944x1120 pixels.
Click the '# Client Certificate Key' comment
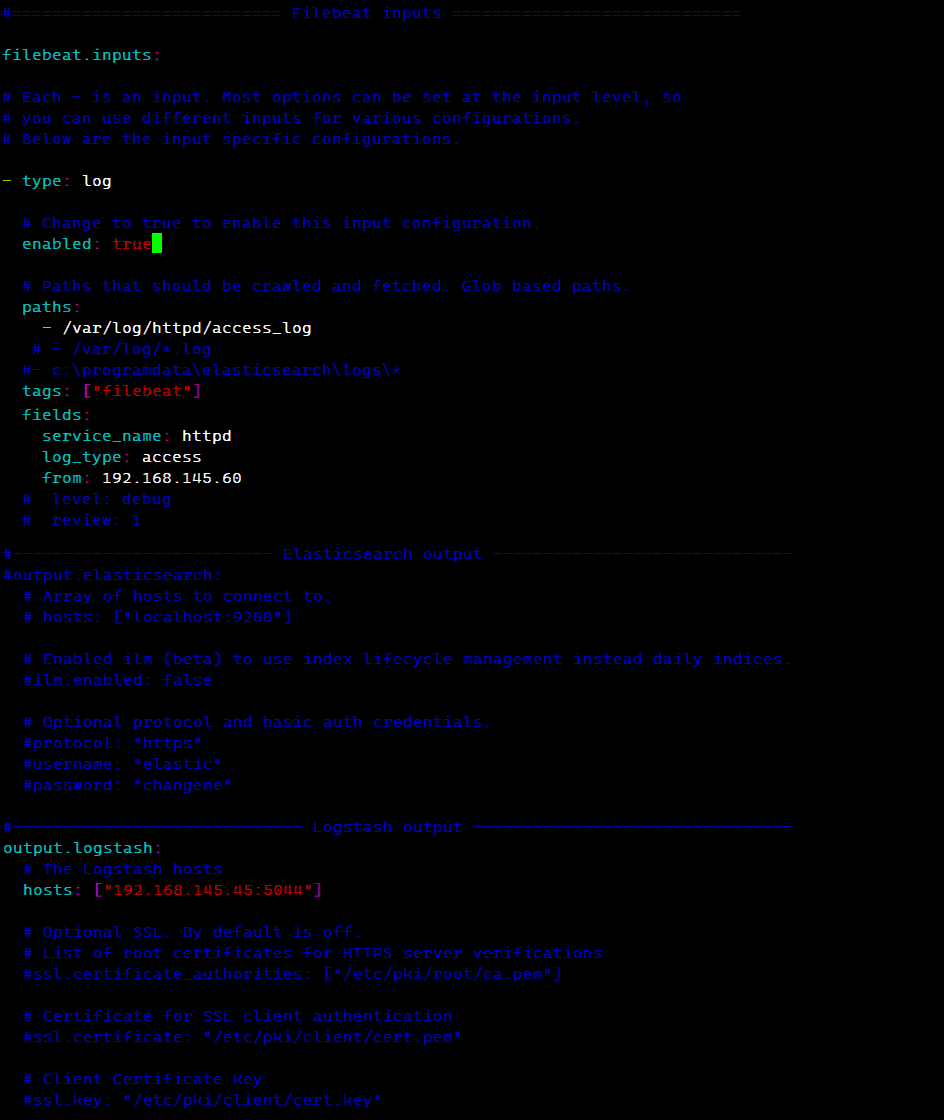142,1079
